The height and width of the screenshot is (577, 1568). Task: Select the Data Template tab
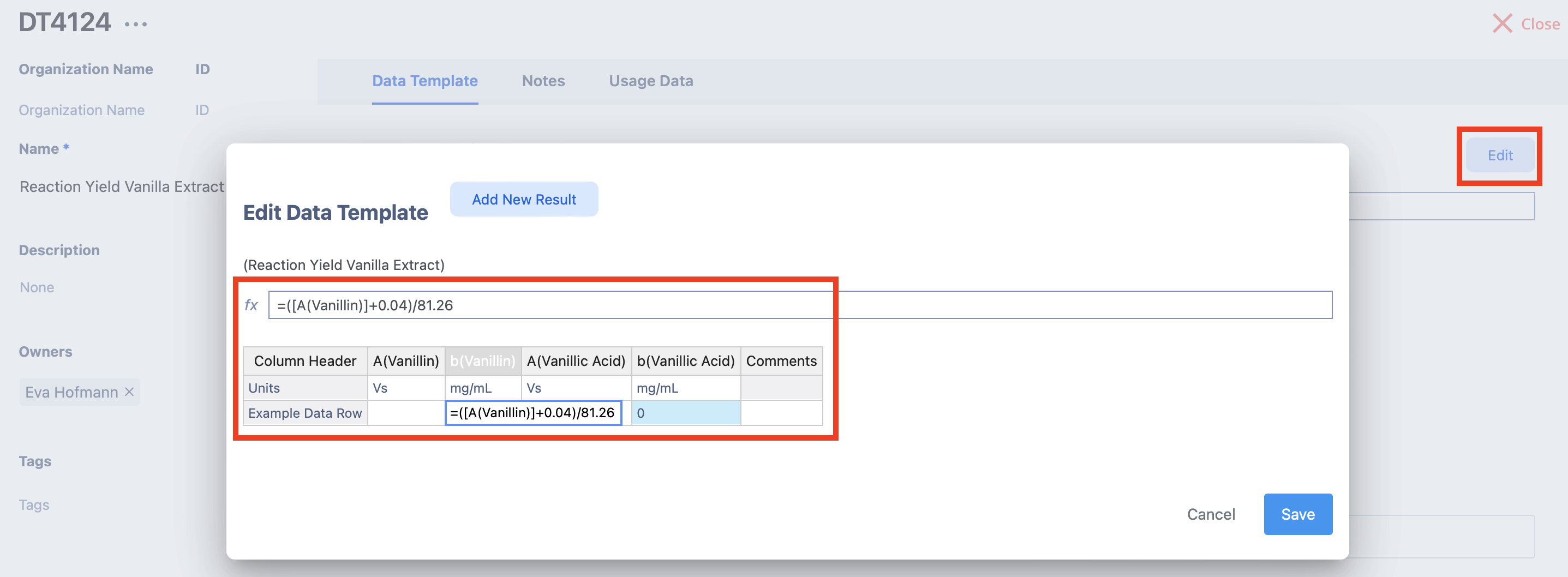click(x=424, y=81)
